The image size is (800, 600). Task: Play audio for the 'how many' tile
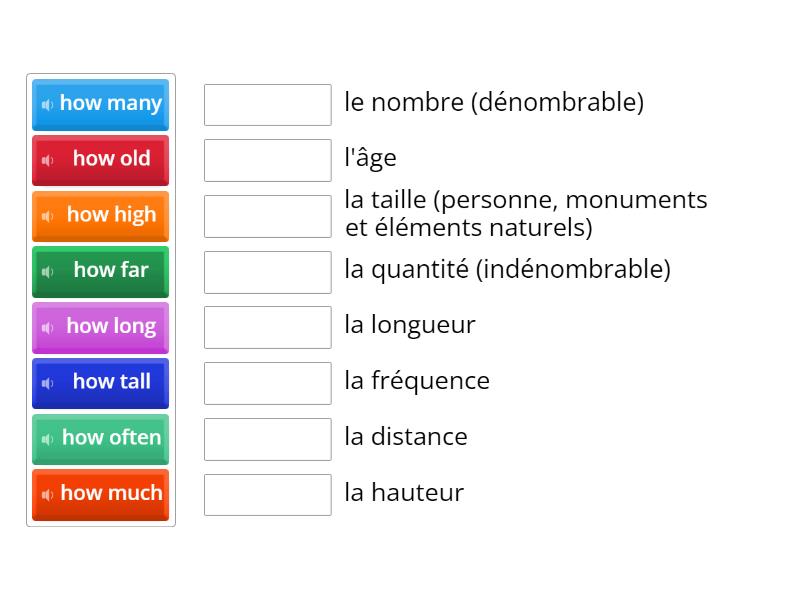click(48, 104)
